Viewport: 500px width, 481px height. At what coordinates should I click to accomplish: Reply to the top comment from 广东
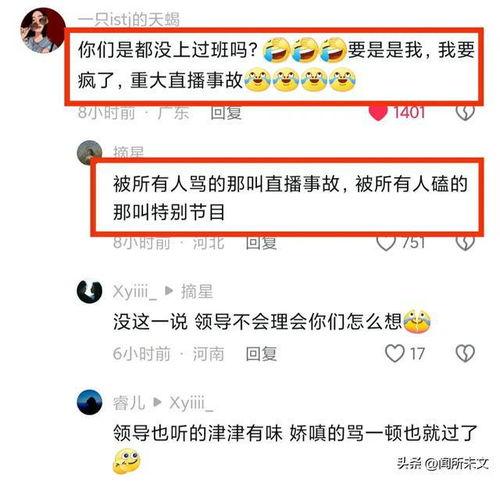coord(226,113)
